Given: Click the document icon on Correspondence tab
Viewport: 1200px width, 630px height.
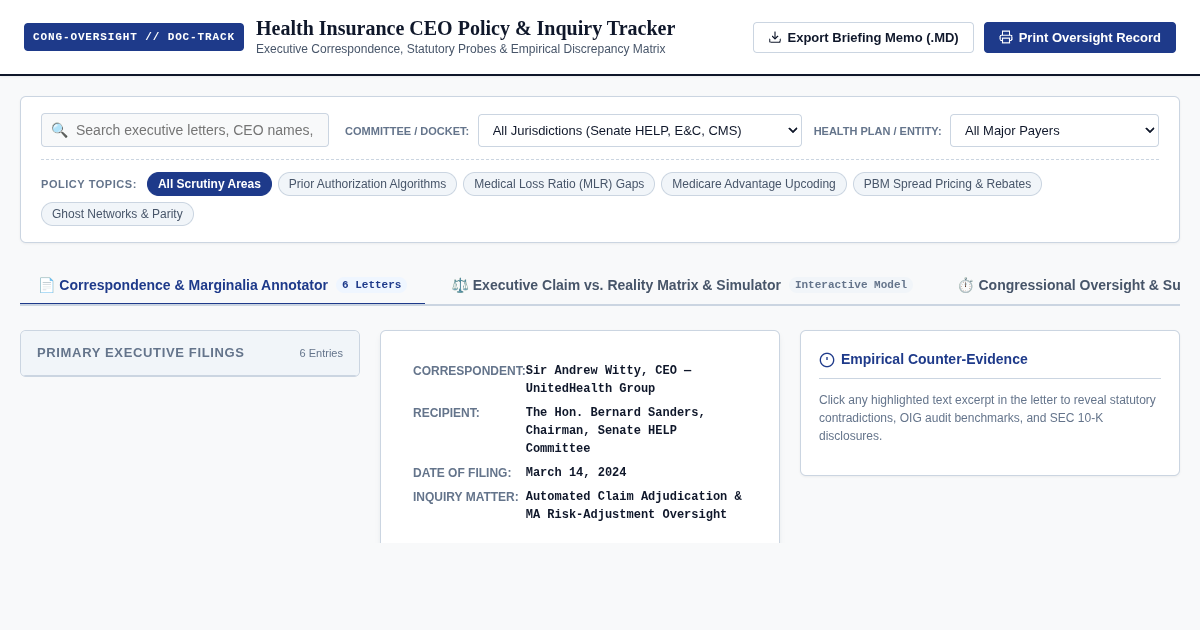Looking at the screenshot, I should click(46, 285).
